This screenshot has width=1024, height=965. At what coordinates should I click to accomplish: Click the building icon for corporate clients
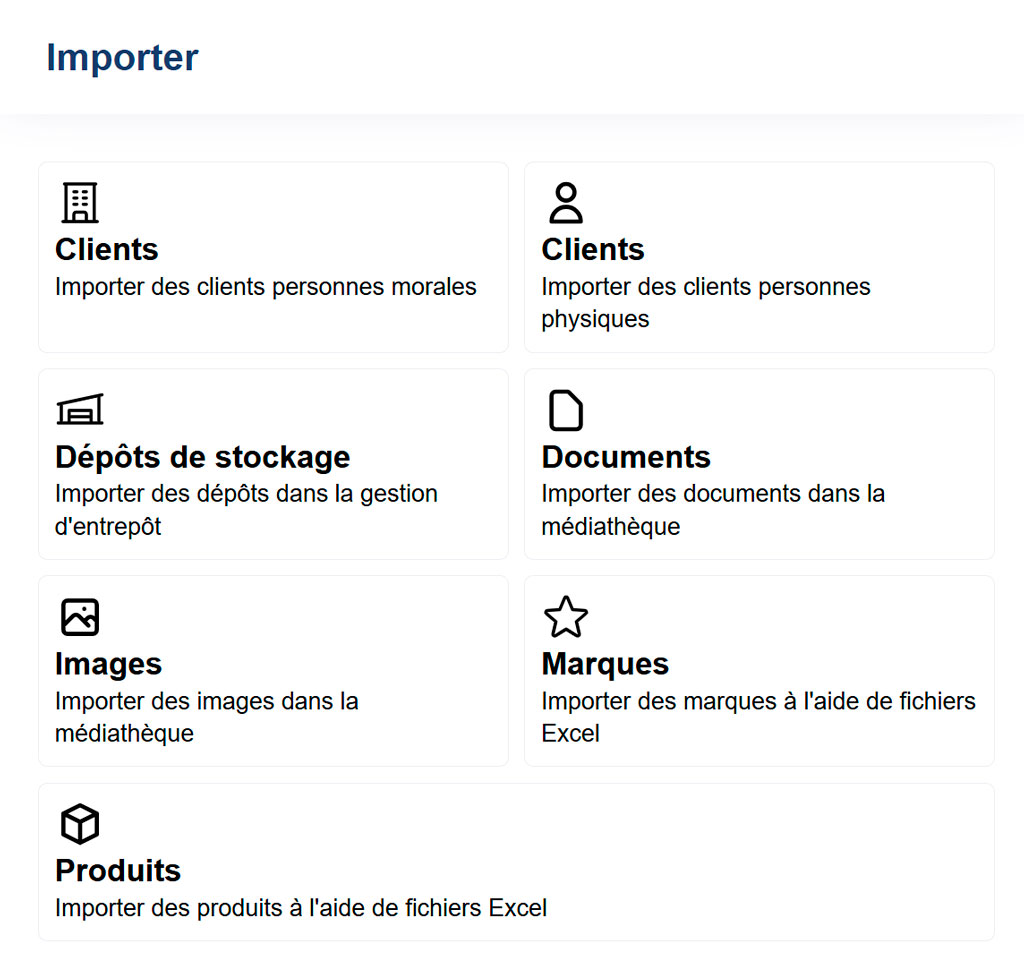click(80, 202)
